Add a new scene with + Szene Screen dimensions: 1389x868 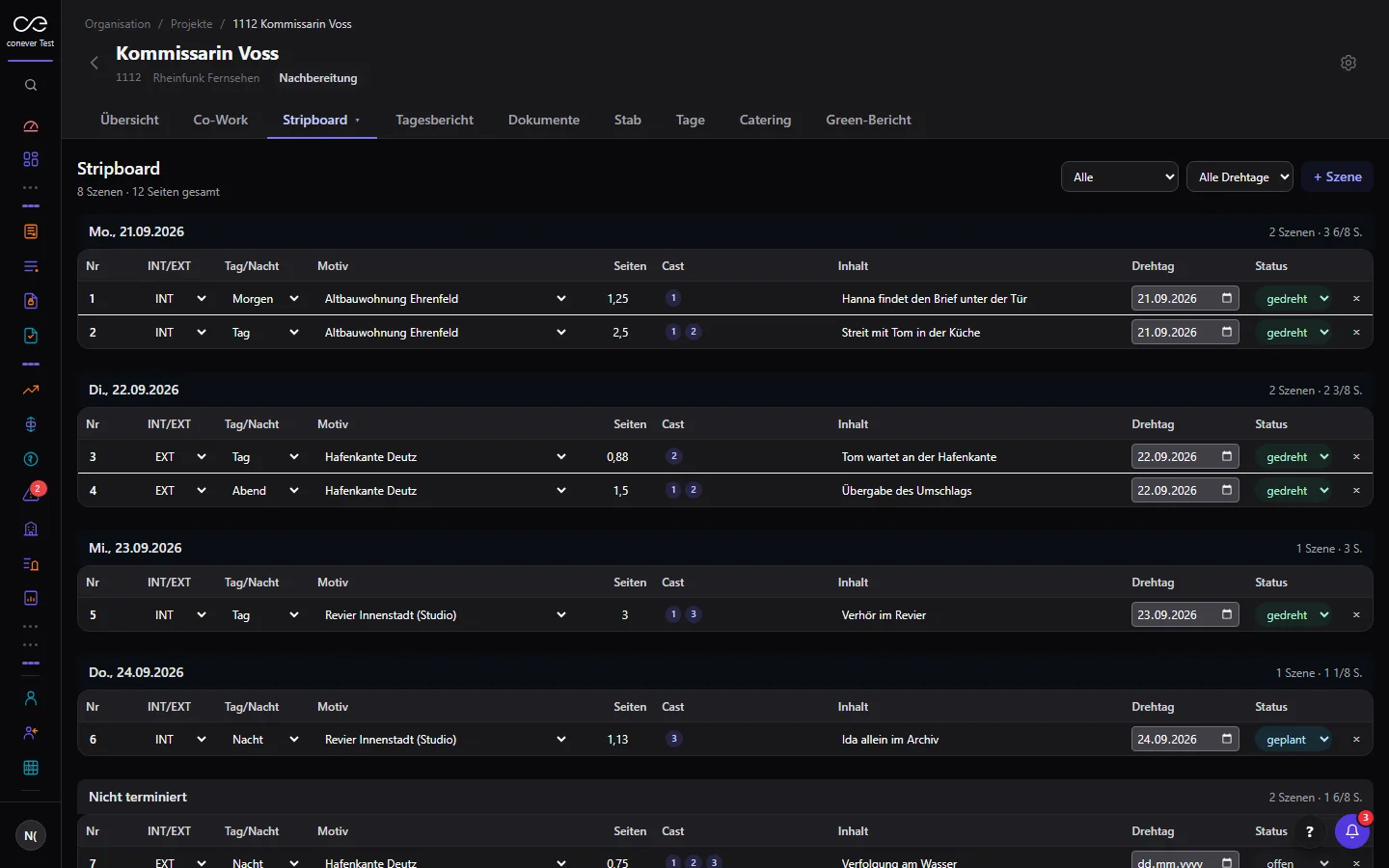[x=1337, y=176]
